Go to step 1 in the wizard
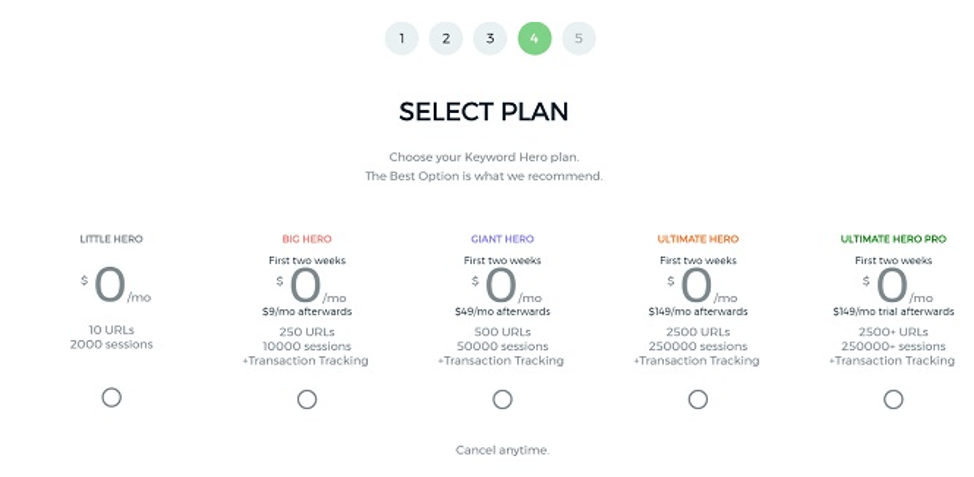The image size is (974, 477). point(401,39)
